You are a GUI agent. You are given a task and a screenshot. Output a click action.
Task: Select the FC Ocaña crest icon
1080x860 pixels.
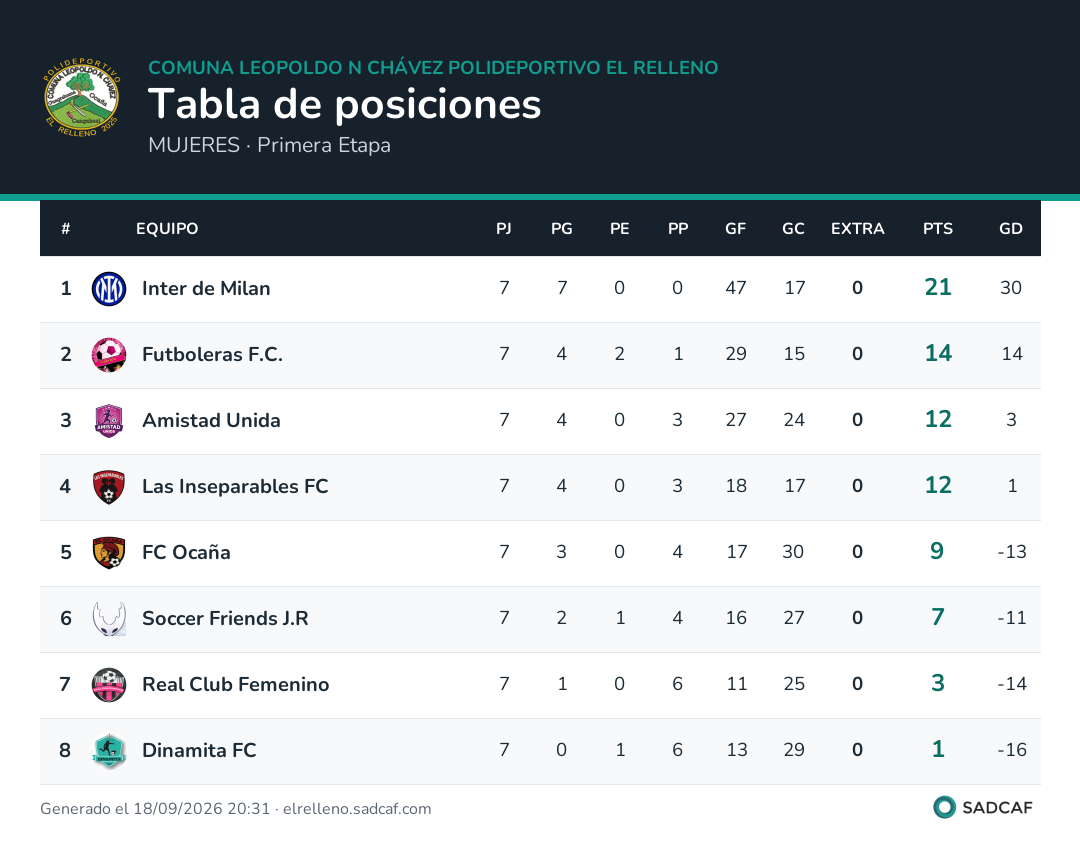click(x=109, y=553)
